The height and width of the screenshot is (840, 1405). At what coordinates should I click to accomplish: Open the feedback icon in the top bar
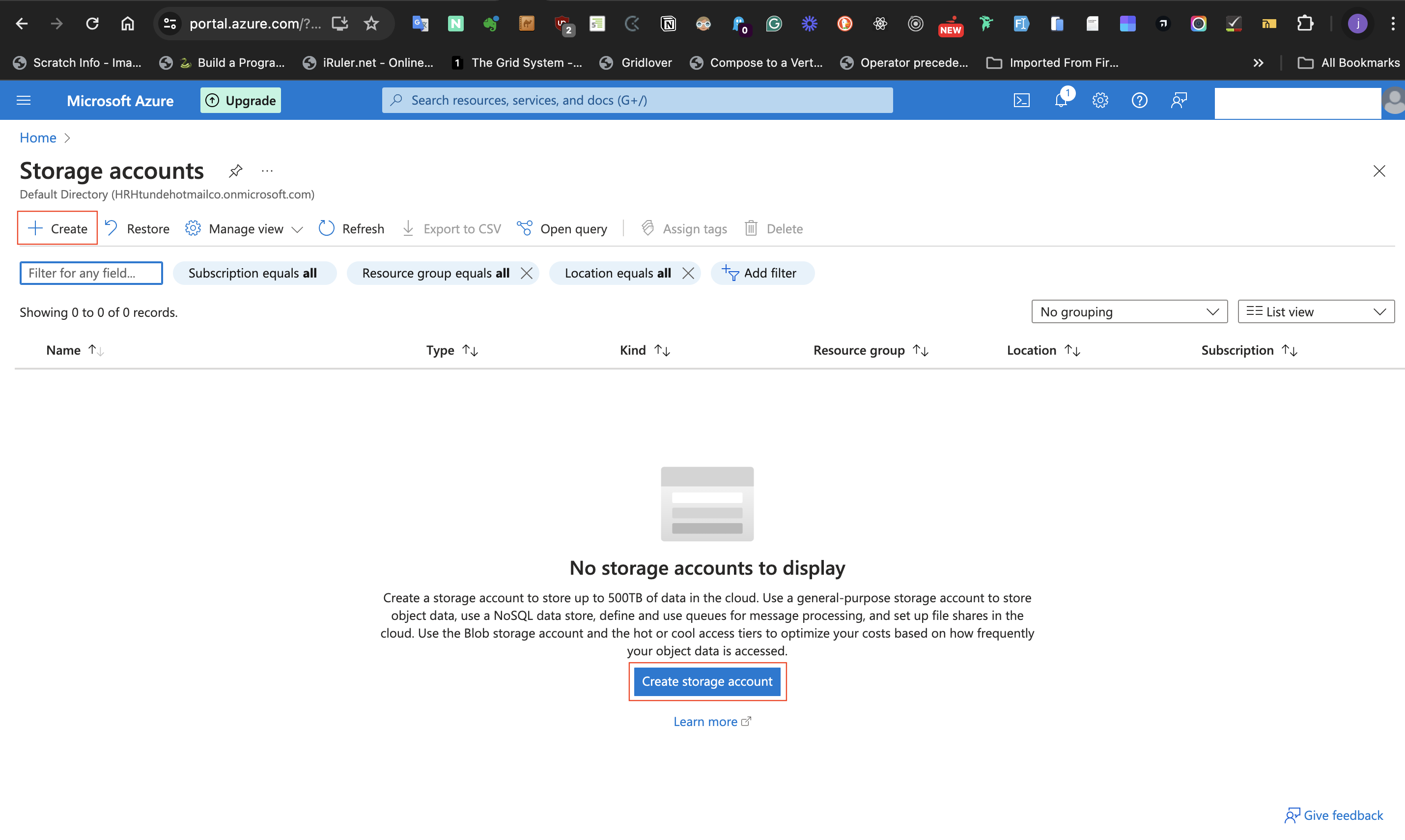pos(1179,100)
